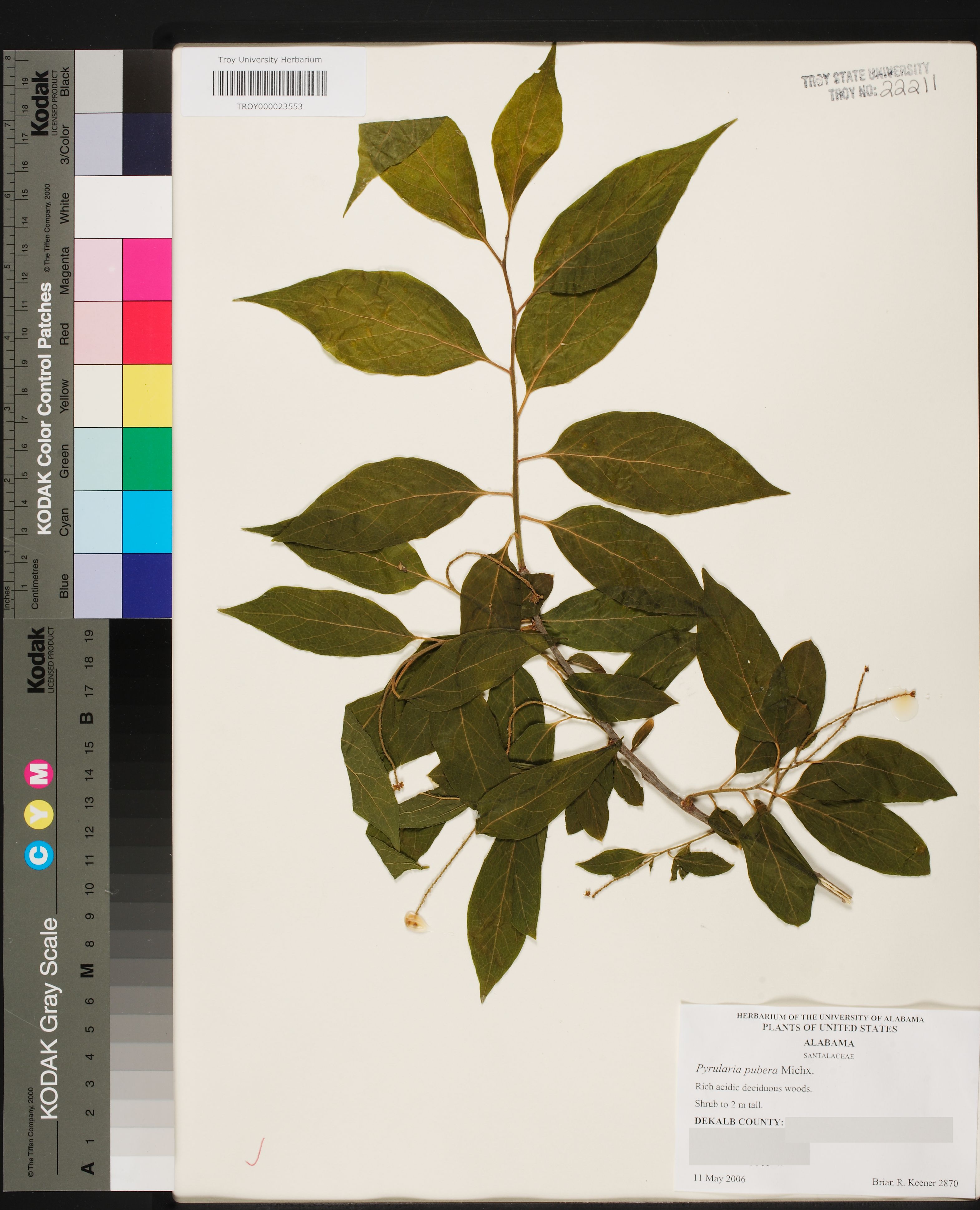Click 'HERBARIUM OF THE UNIVERSITY OF ALABAMA' heading
This screenshot has height=1210, width=980.
click(x=830, y=1018)
